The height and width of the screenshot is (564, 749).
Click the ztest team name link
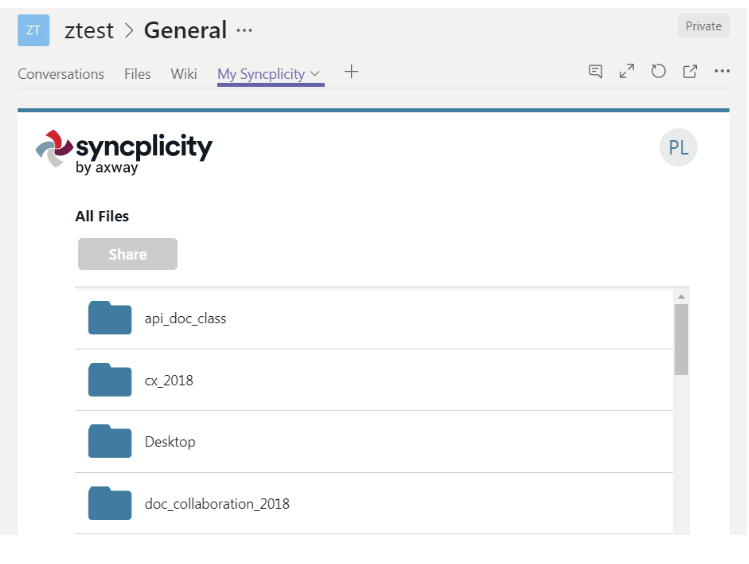[x=89, y=31]
